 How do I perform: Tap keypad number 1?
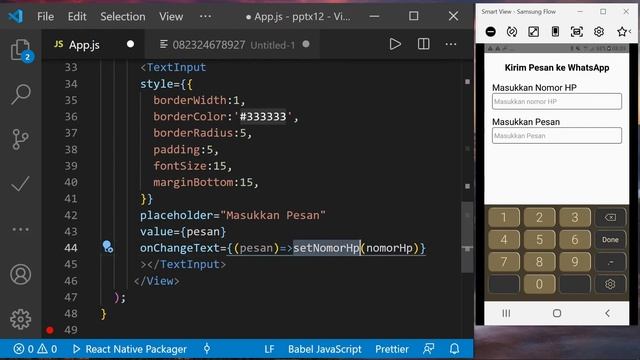click(x=504, y=217)
